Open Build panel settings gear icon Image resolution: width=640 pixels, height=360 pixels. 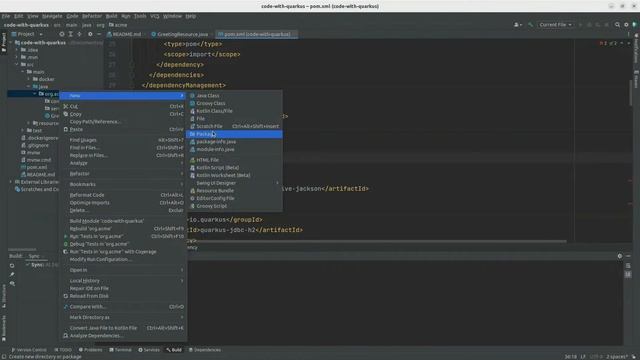620,256
